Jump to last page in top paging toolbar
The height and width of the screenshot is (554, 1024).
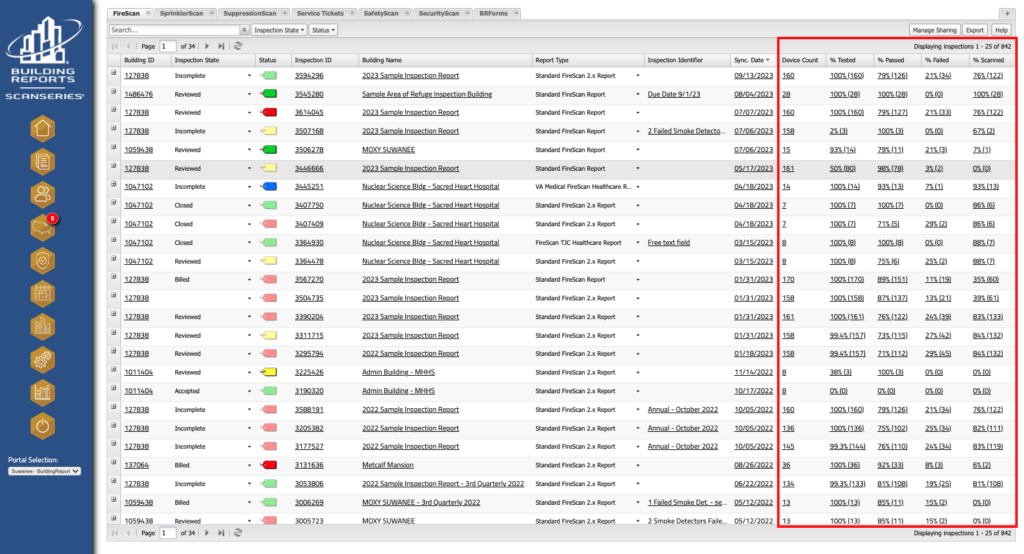coord(220,46)
